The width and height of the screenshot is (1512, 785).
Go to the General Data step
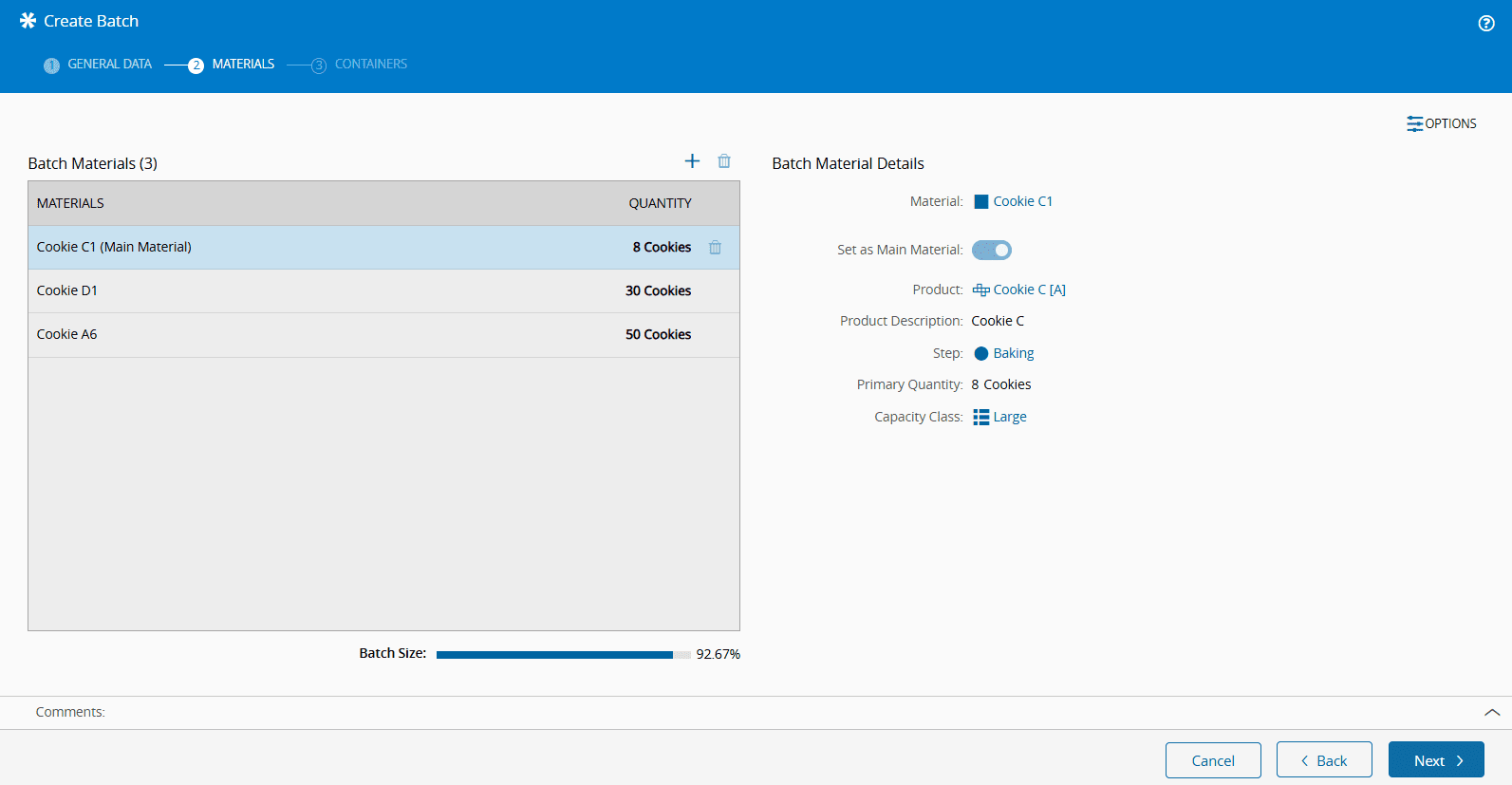99,65
